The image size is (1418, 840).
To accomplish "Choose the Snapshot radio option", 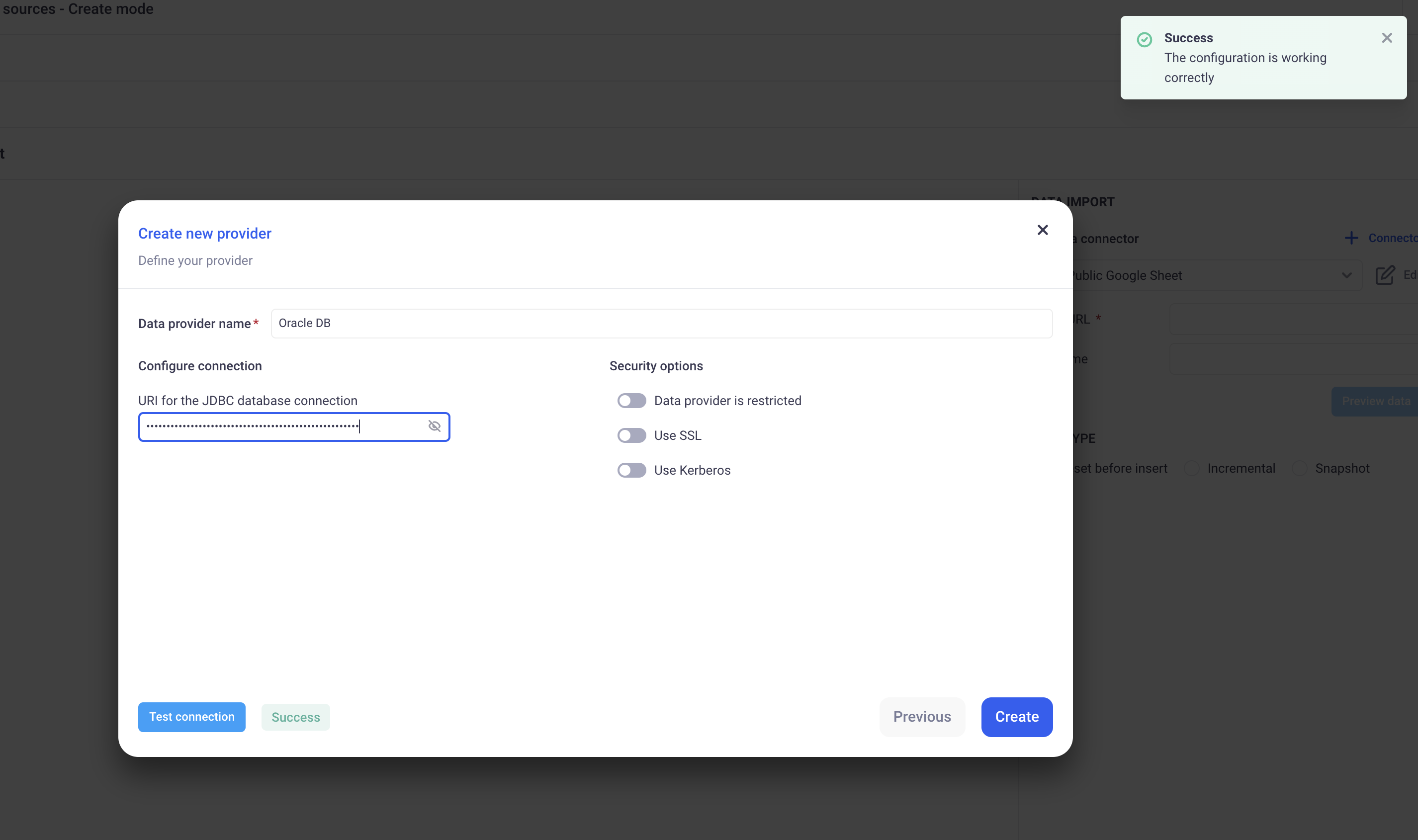I will point(1299,469).
